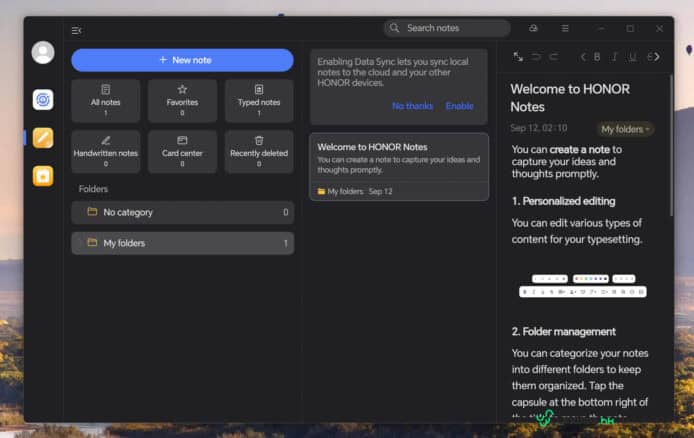Open the blue circular app in the sidebar
The height and width of the screenshot is (438, 694).
click(x=43, y=99)
